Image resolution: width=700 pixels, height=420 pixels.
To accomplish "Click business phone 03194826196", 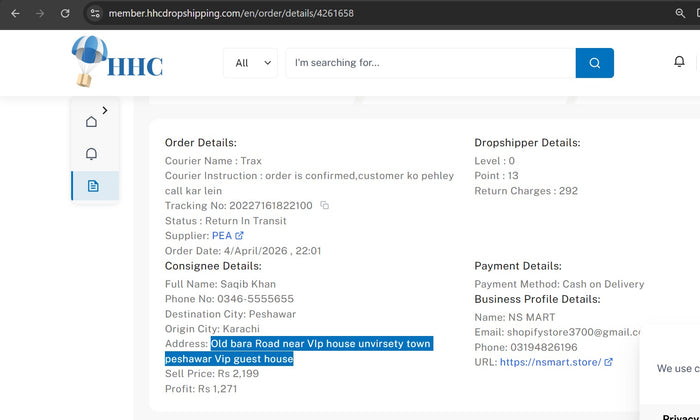I will coord(544,347).
